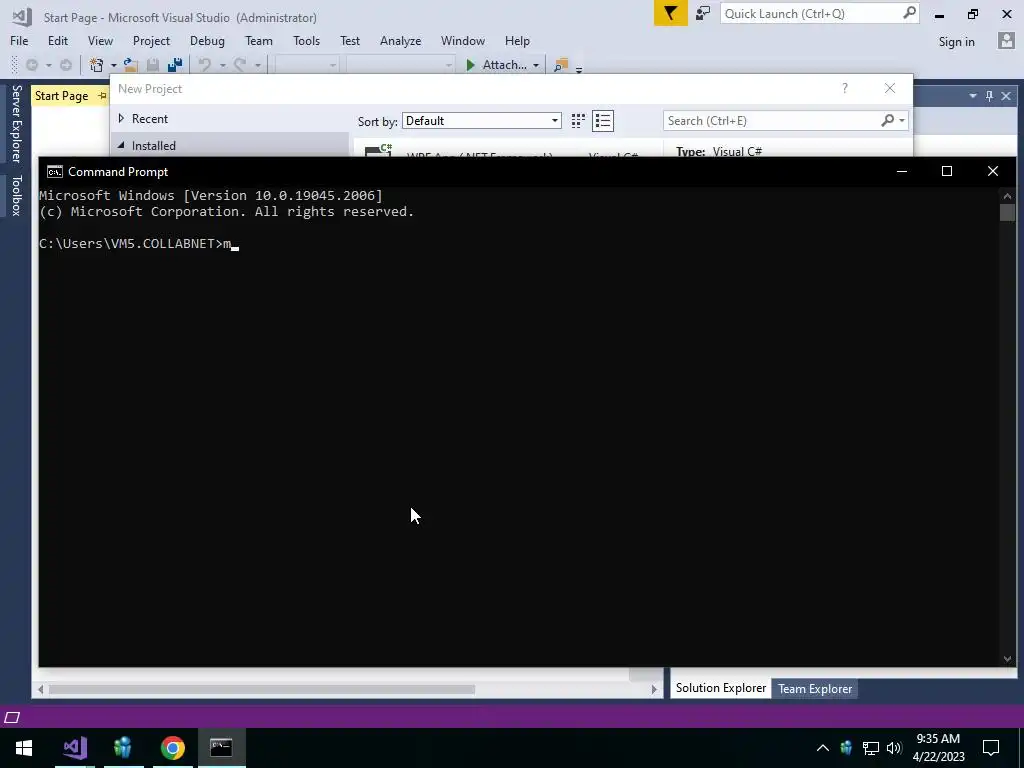Open the search options dropdown in New Project search

[x=902, y=120]
